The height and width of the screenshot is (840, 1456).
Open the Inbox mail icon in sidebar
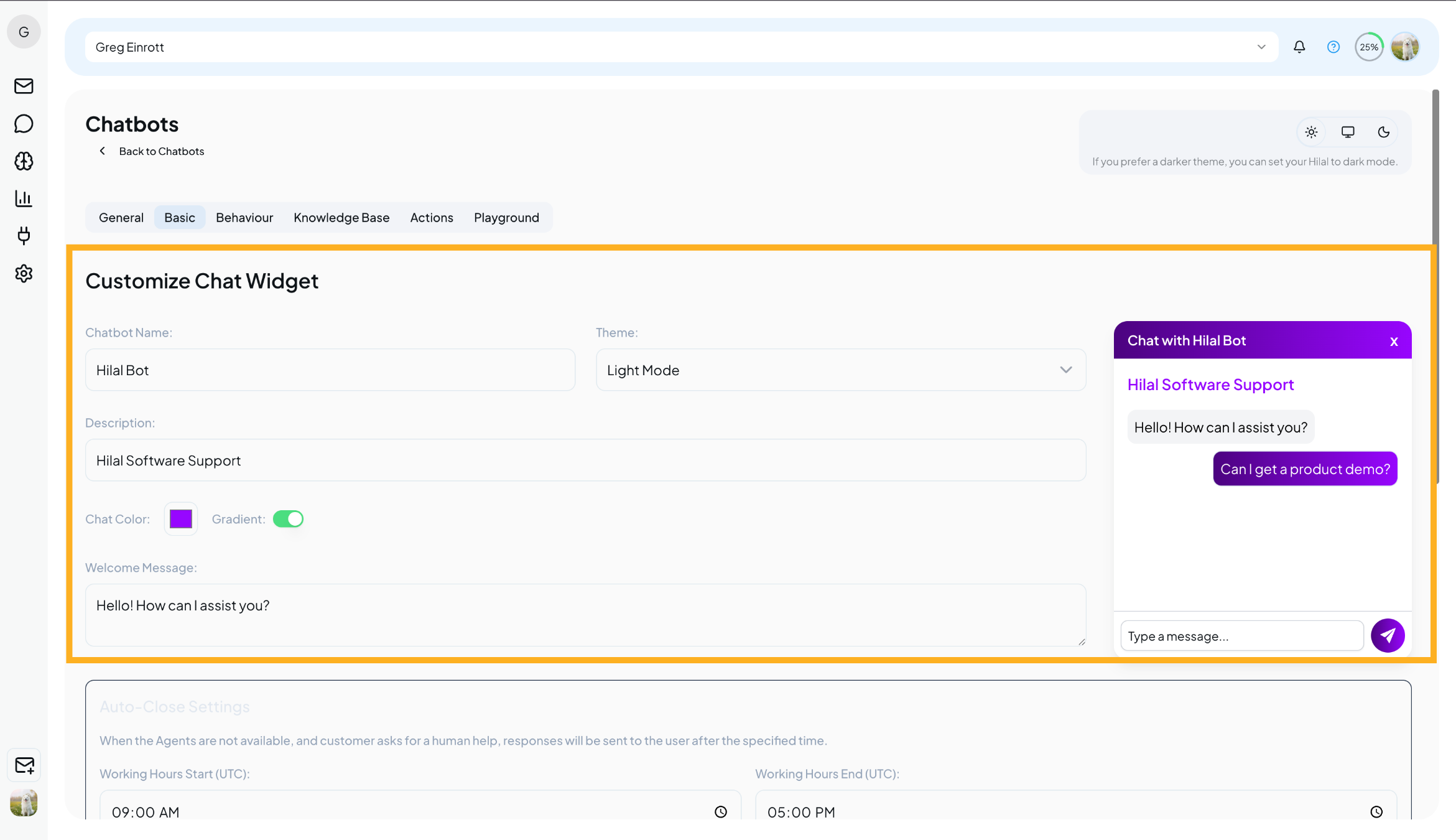tap(23, 86)
